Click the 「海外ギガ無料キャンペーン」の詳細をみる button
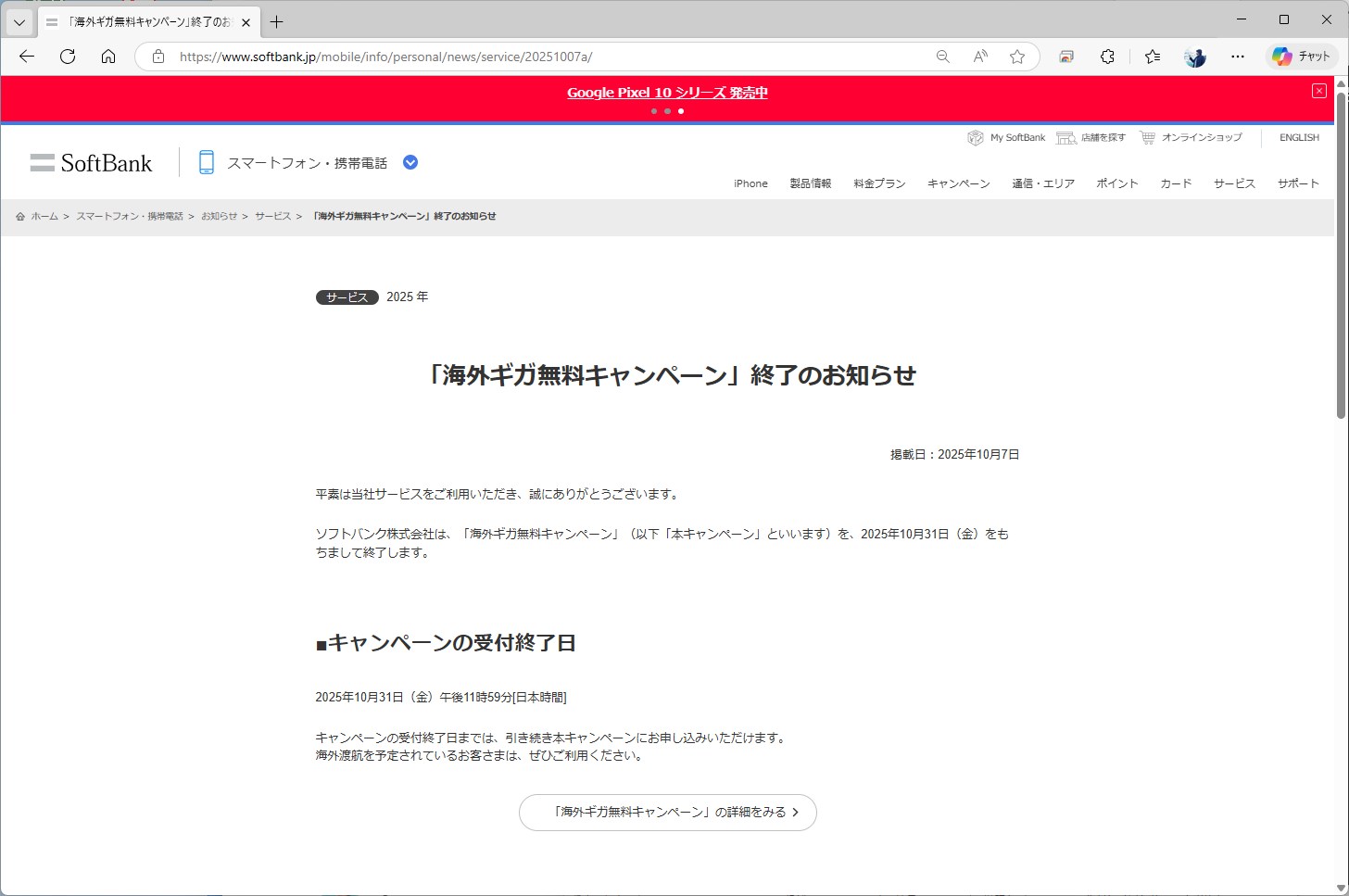This screenshot has width=1349, height=896. [667, 812]
